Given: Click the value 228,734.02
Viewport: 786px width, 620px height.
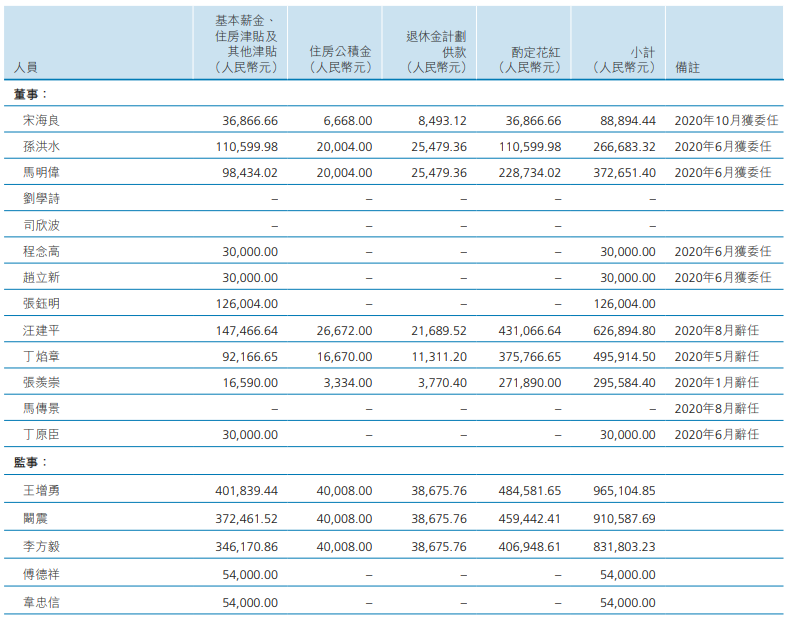Looking at the screenshot, I should [x=530, y=173].
